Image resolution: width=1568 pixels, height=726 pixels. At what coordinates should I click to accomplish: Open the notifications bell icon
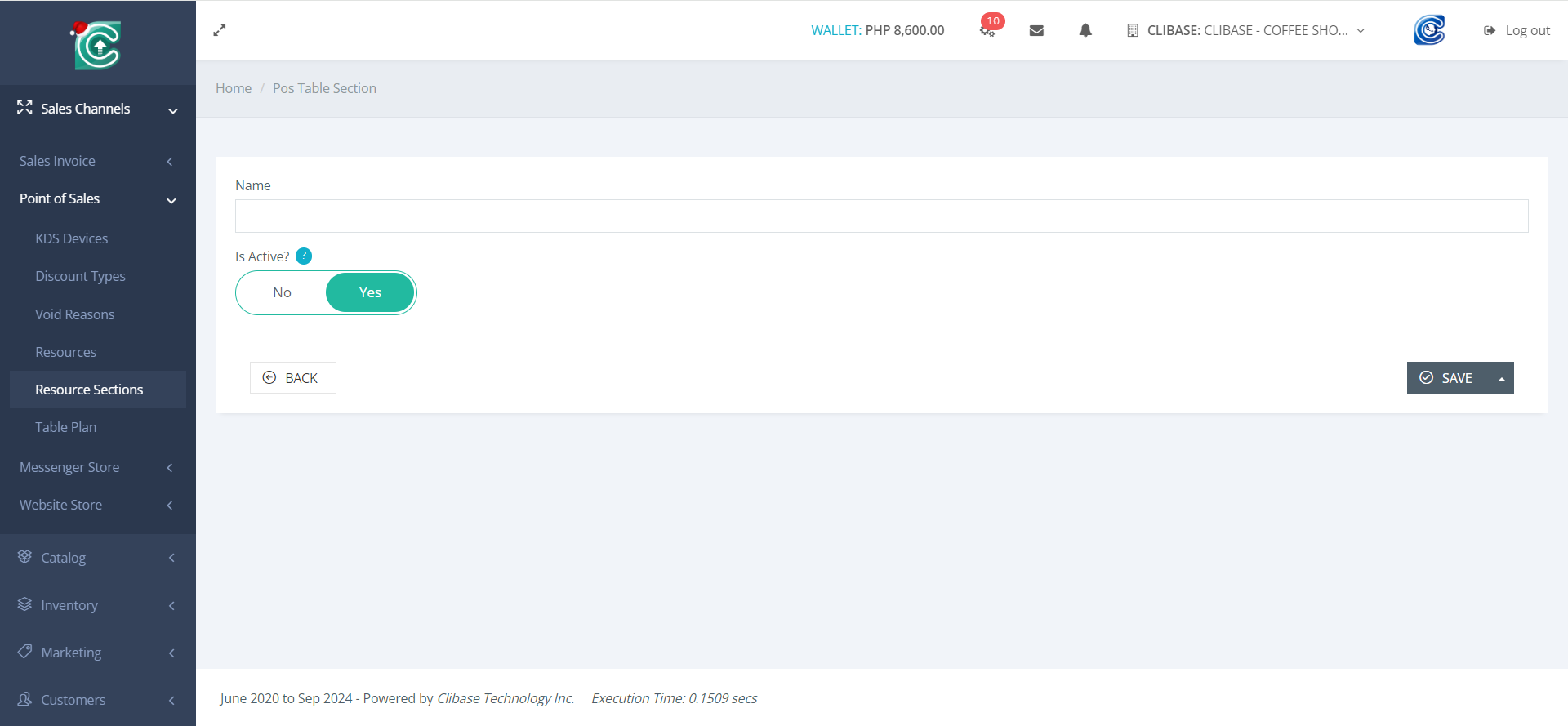pyautogui.click(x=1085, y=30)
